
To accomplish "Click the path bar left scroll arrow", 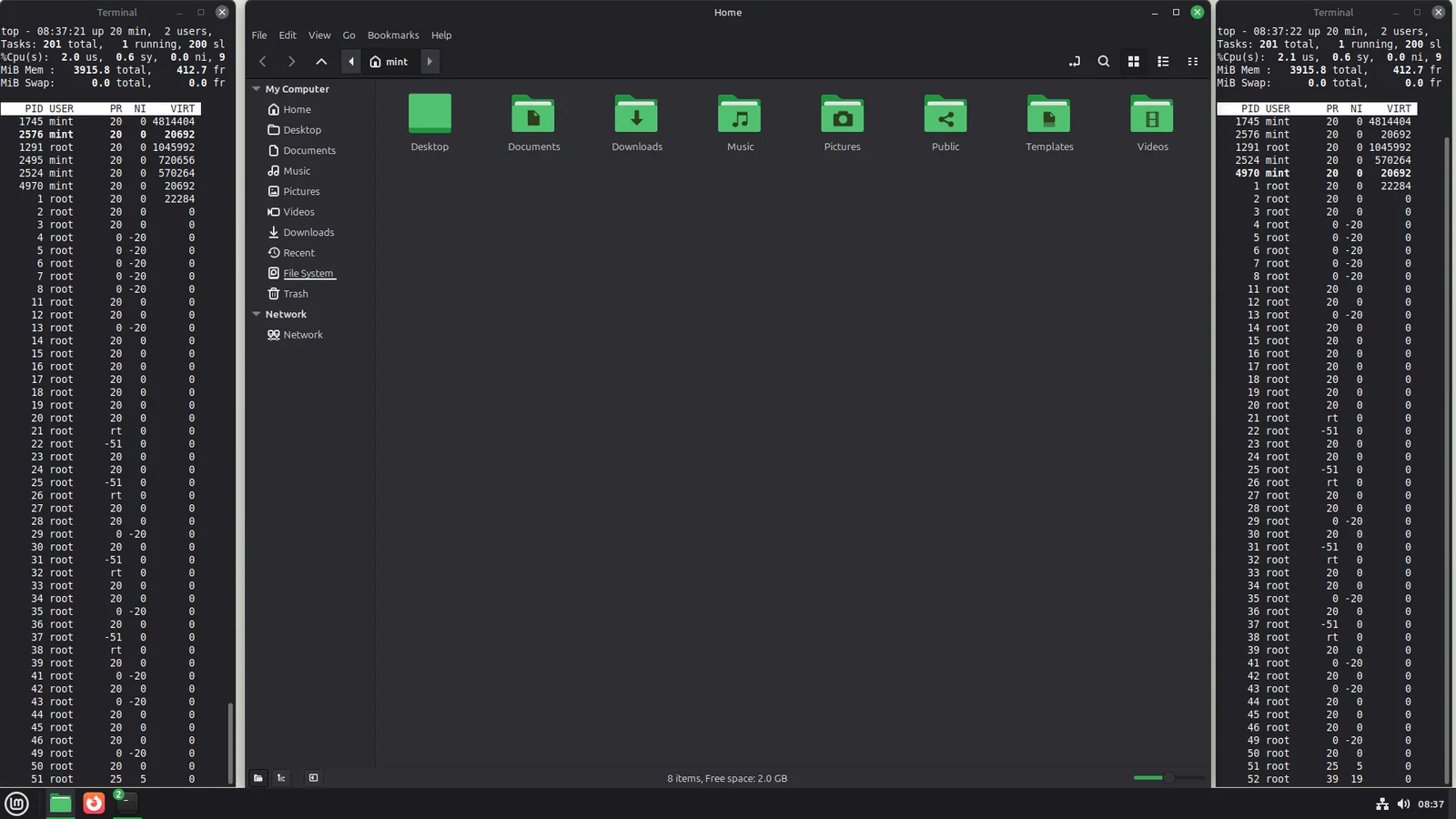I will (x=351, y=62).
